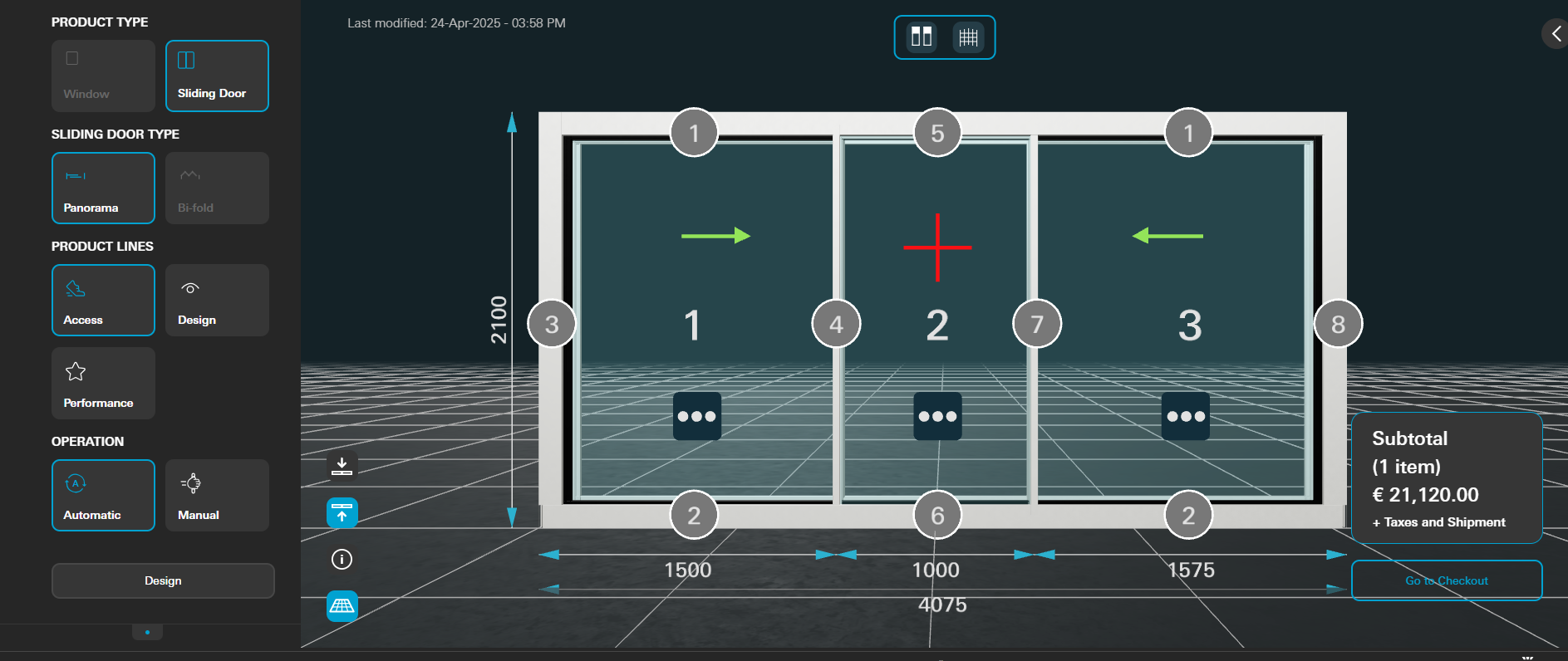The height and width of the screenshot is (661, 1568).
Task: Click the 1500 width dimension label
Action: (x=687, y=570)
